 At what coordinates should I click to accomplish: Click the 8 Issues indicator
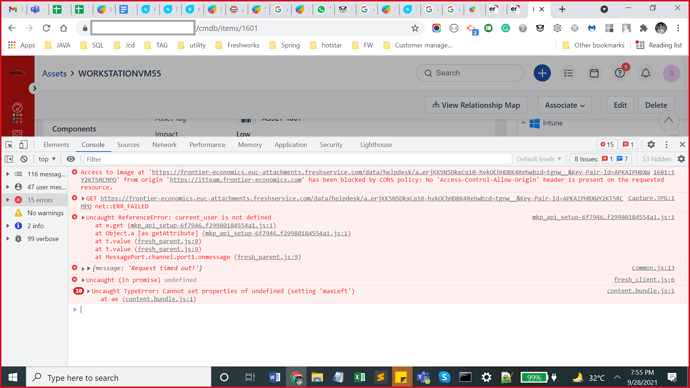(601, 159)
